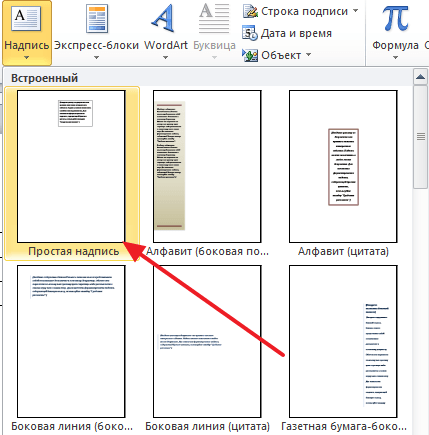The image size is (429, 435).
Task: Open the WordArt dropdown arrow
Action: (165, 58)
